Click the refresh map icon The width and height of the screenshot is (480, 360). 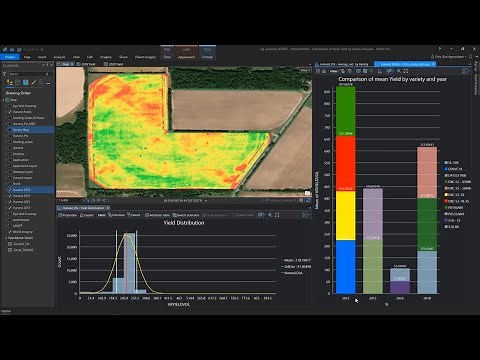coord(308,200)
